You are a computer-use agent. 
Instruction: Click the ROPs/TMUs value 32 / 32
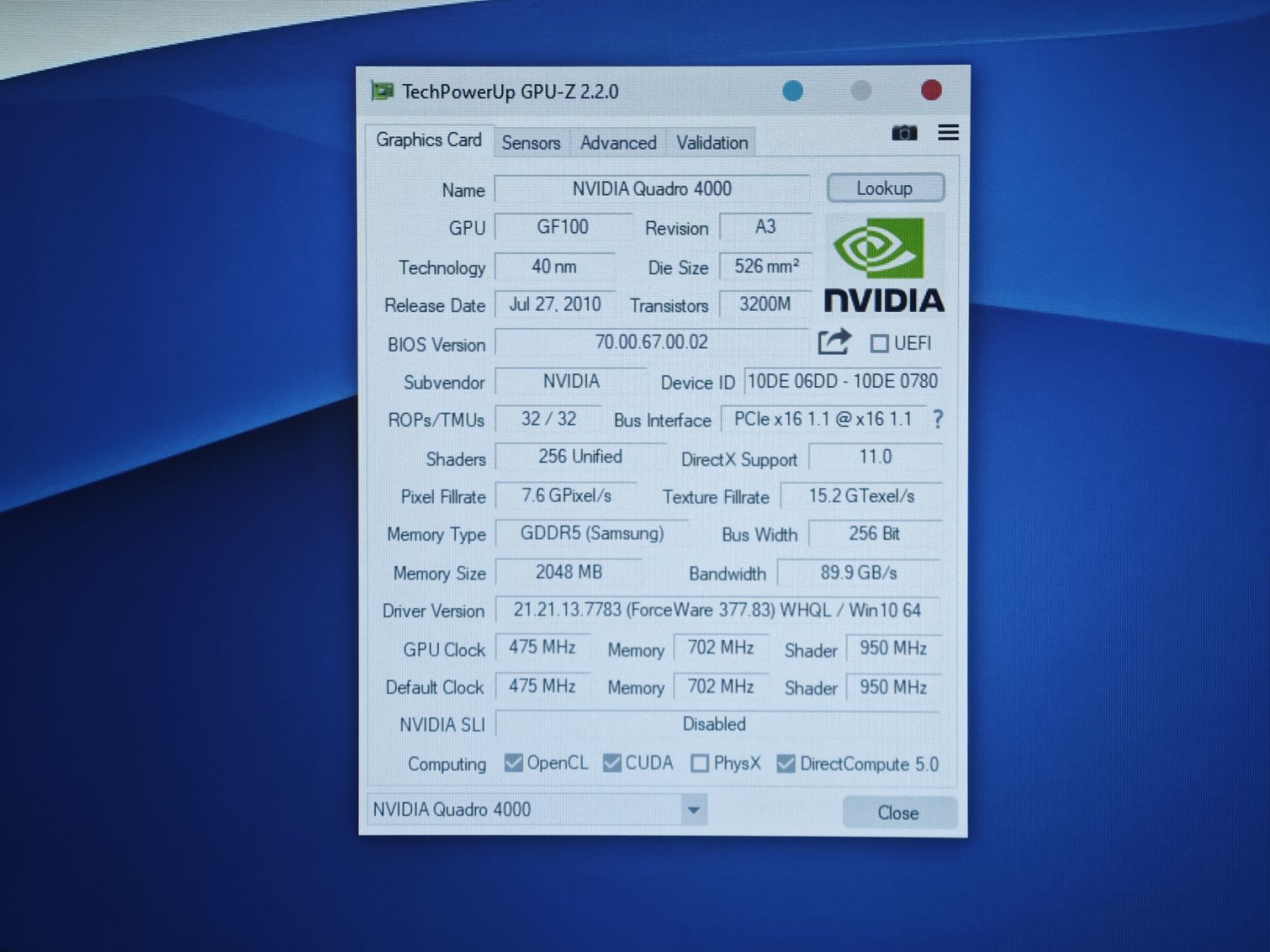[548, 419]
